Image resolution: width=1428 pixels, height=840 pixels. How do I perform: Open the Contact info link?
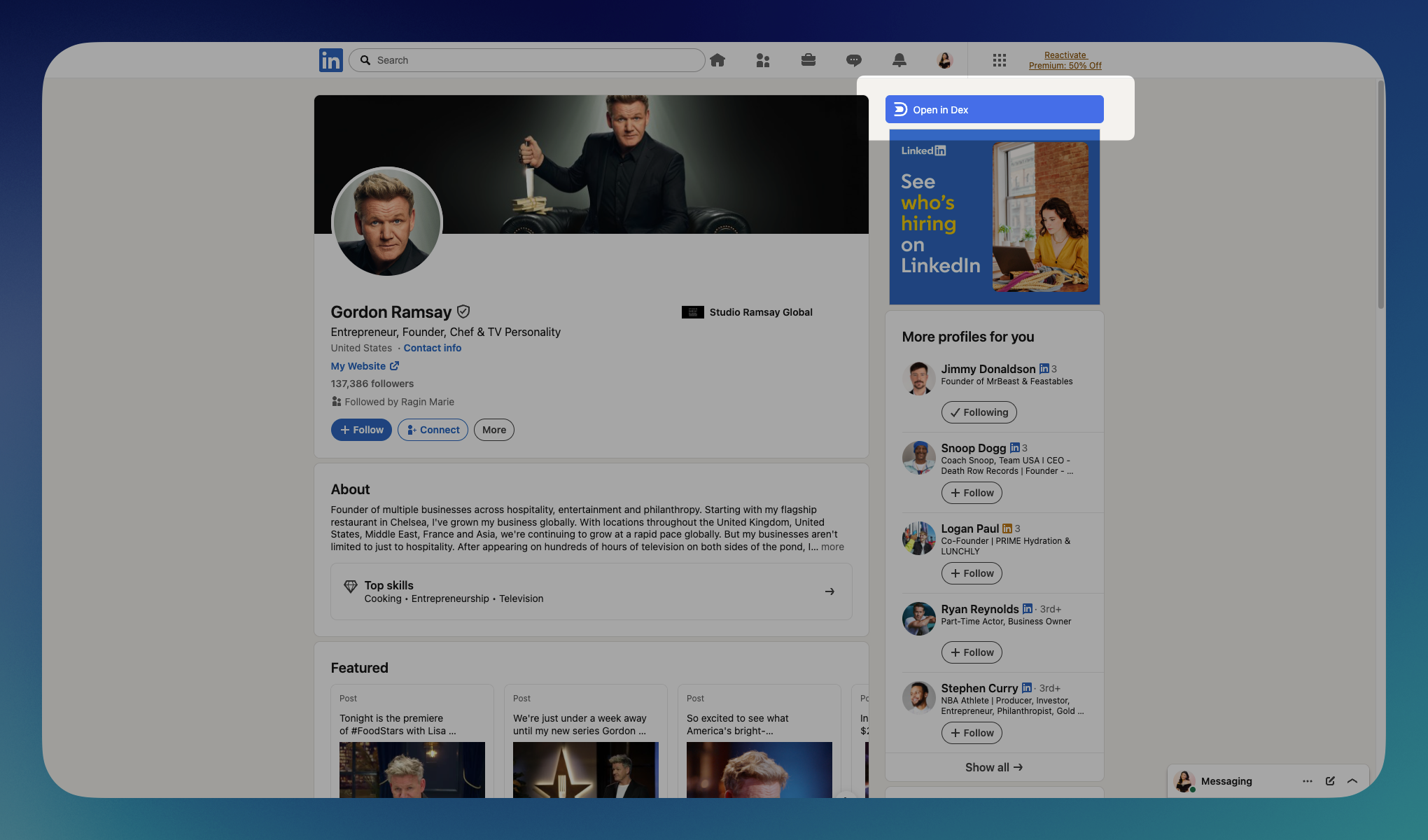(433, 348)
